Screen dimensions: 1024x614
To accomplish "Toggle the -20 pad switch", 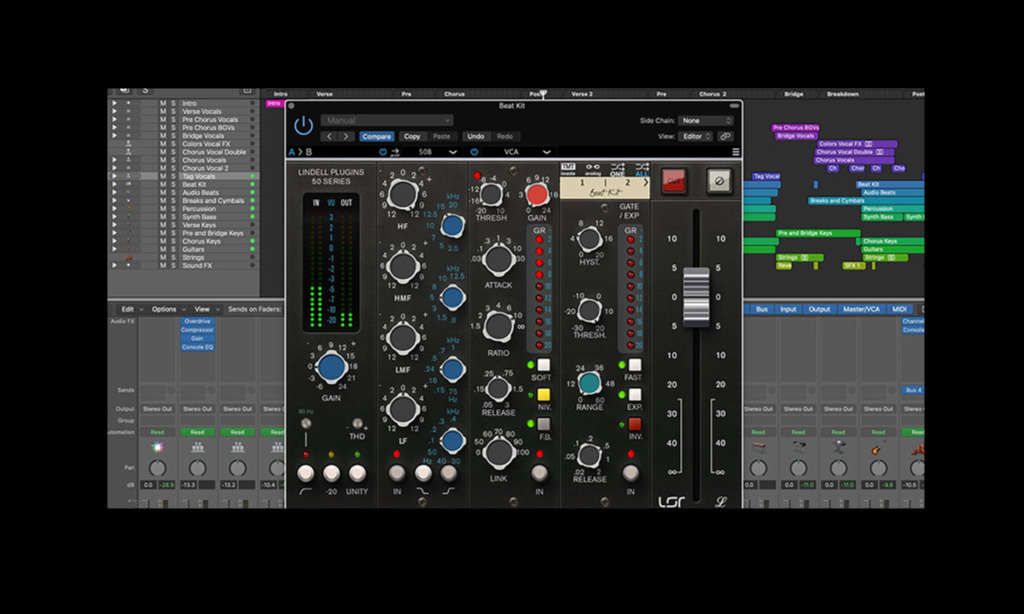I will [x=331, y=473].
